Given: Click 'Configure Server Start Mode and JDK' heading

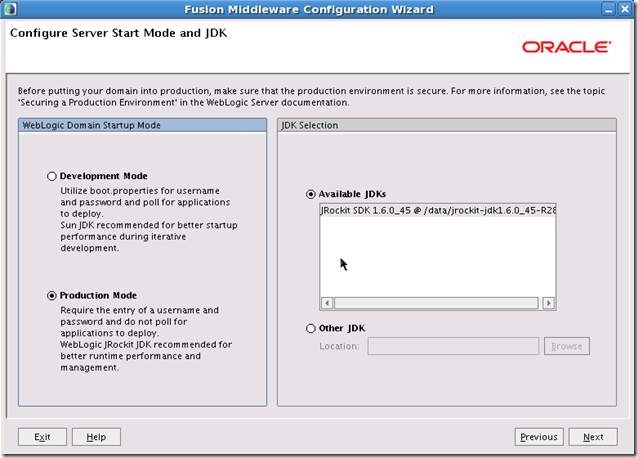Looking at the screenshot, I should (x=118, y=33).
